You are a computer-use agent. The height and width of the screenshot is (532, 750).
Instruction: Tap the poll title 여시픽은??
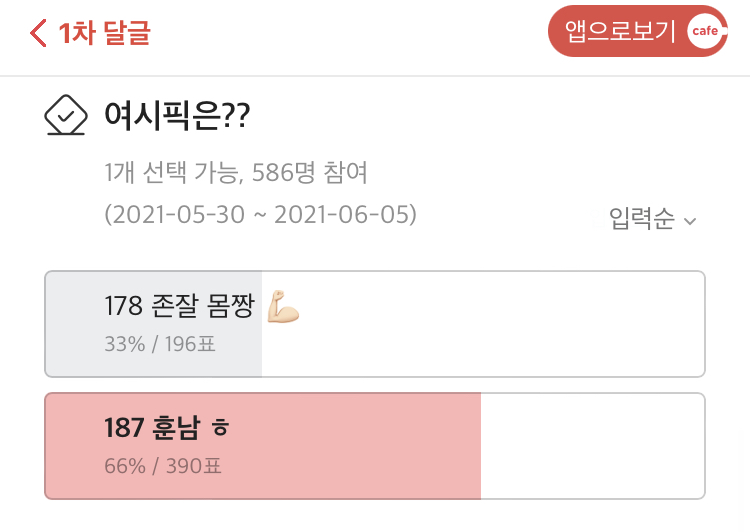point(176,116)
